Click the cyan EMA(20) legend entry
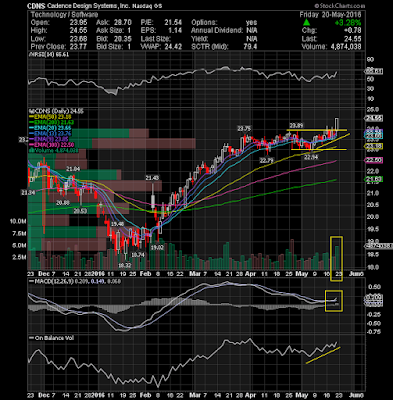 [51, 128]
